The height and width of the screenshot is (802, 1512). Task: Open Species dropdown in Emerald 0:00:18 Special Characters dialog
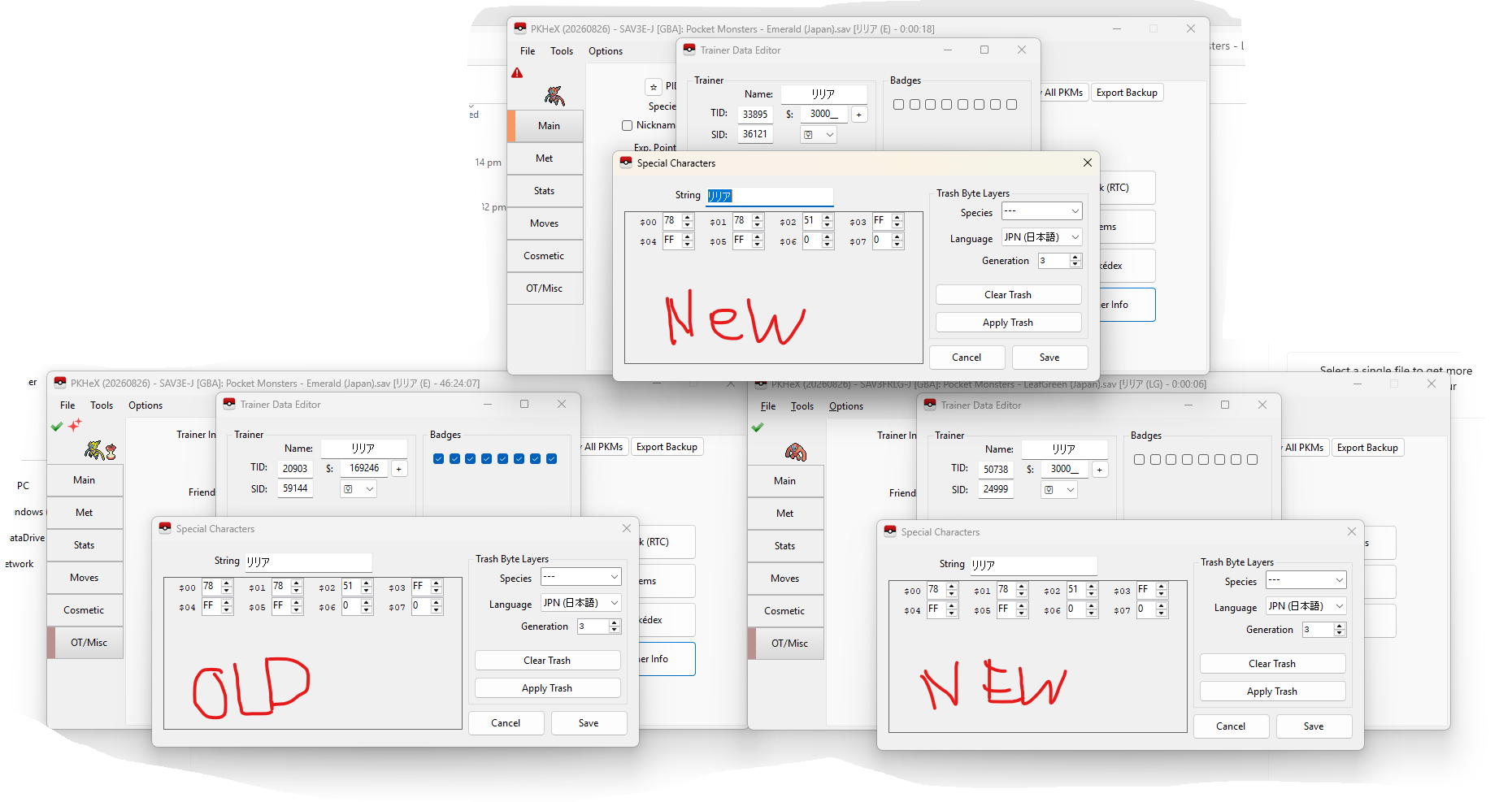point(1042,211)
